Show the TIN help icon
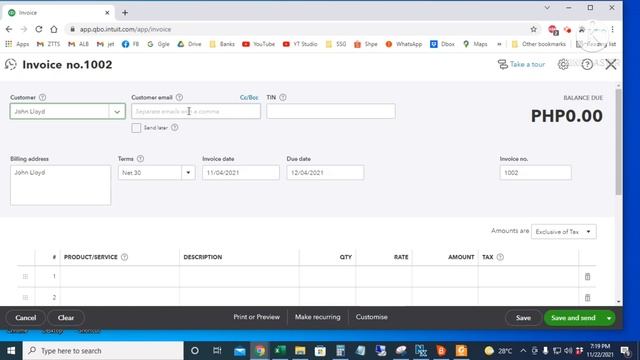 pyautogui.click(x=283, y=98)
